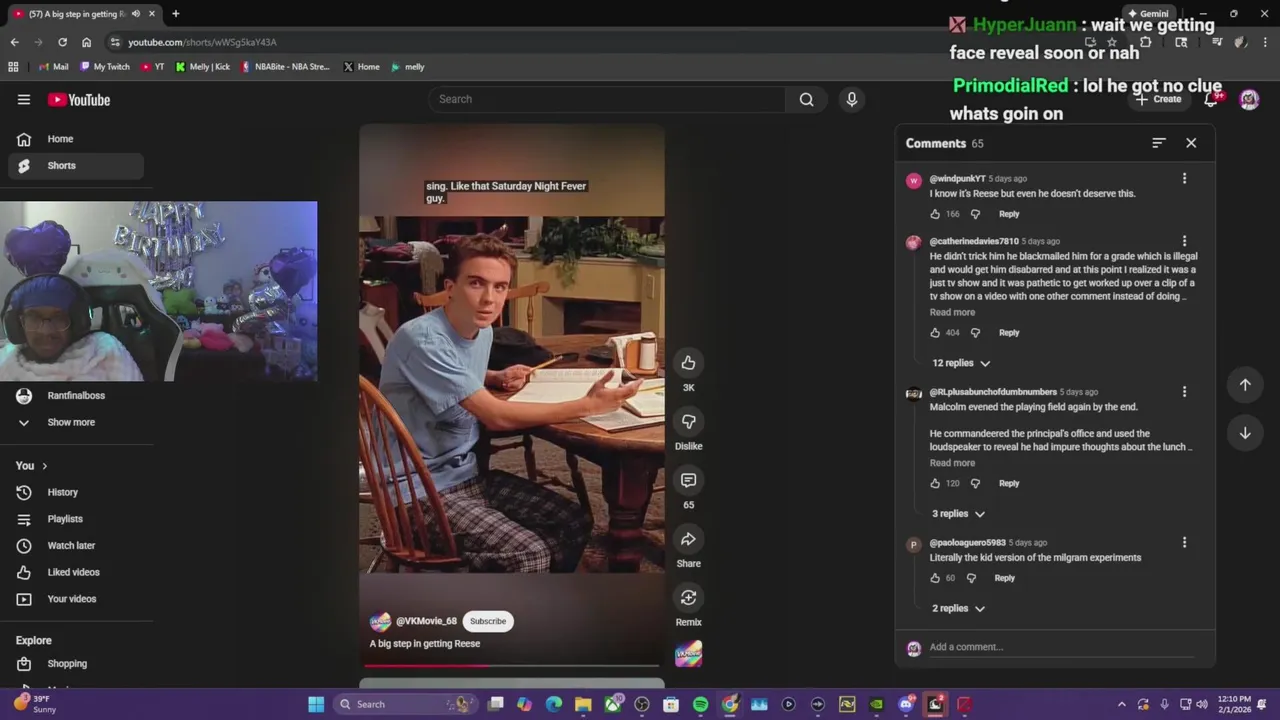Like paoloaguero5983's milgram comment

[935, 578]
